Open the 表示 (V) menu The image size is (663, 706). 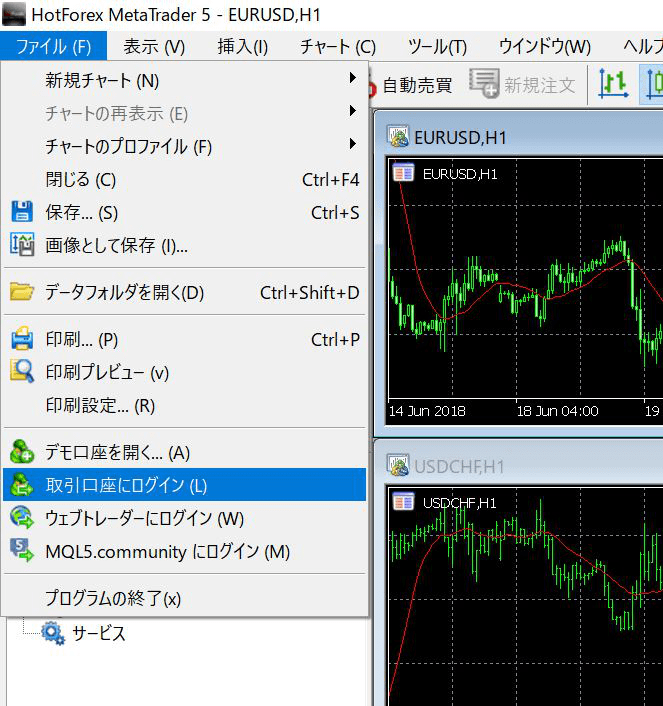click(154, 47)
